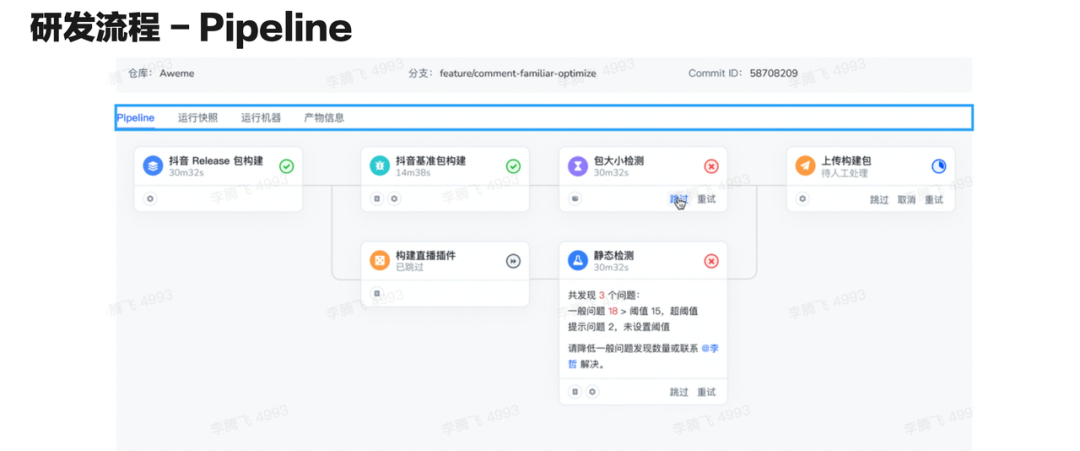This screenshot has height=451, width=1080.
Task: Open the log document icon under 静态检测
Action: click(x=575, y=391)
